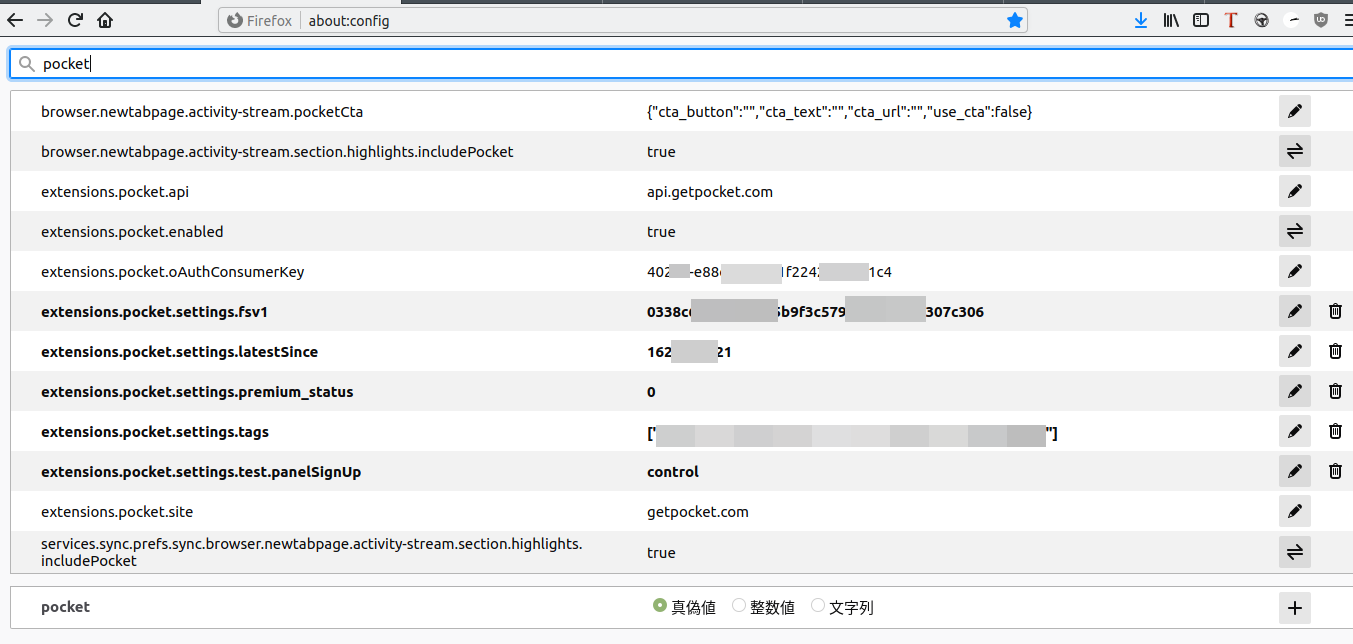Delete the extensions.pocket.settings.tags preference
This screenshot has height=644, width=1353.
point(1335,431)
